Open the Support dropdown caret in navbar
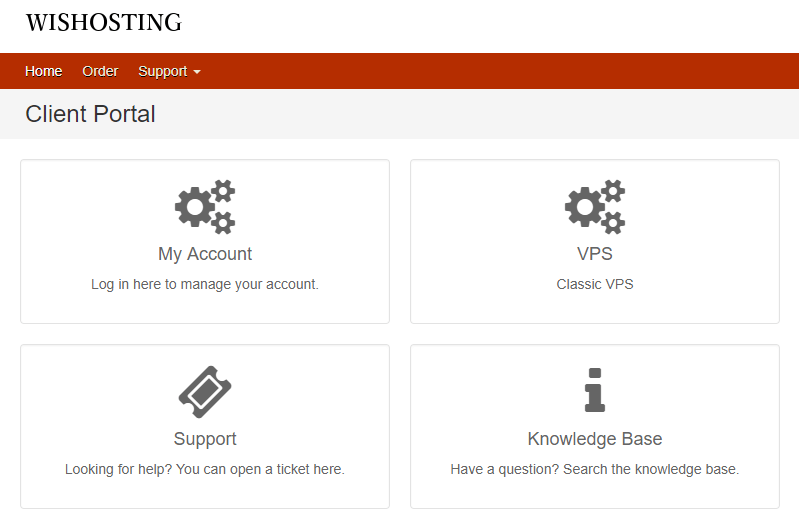799x519 pixels. (197, 72)
